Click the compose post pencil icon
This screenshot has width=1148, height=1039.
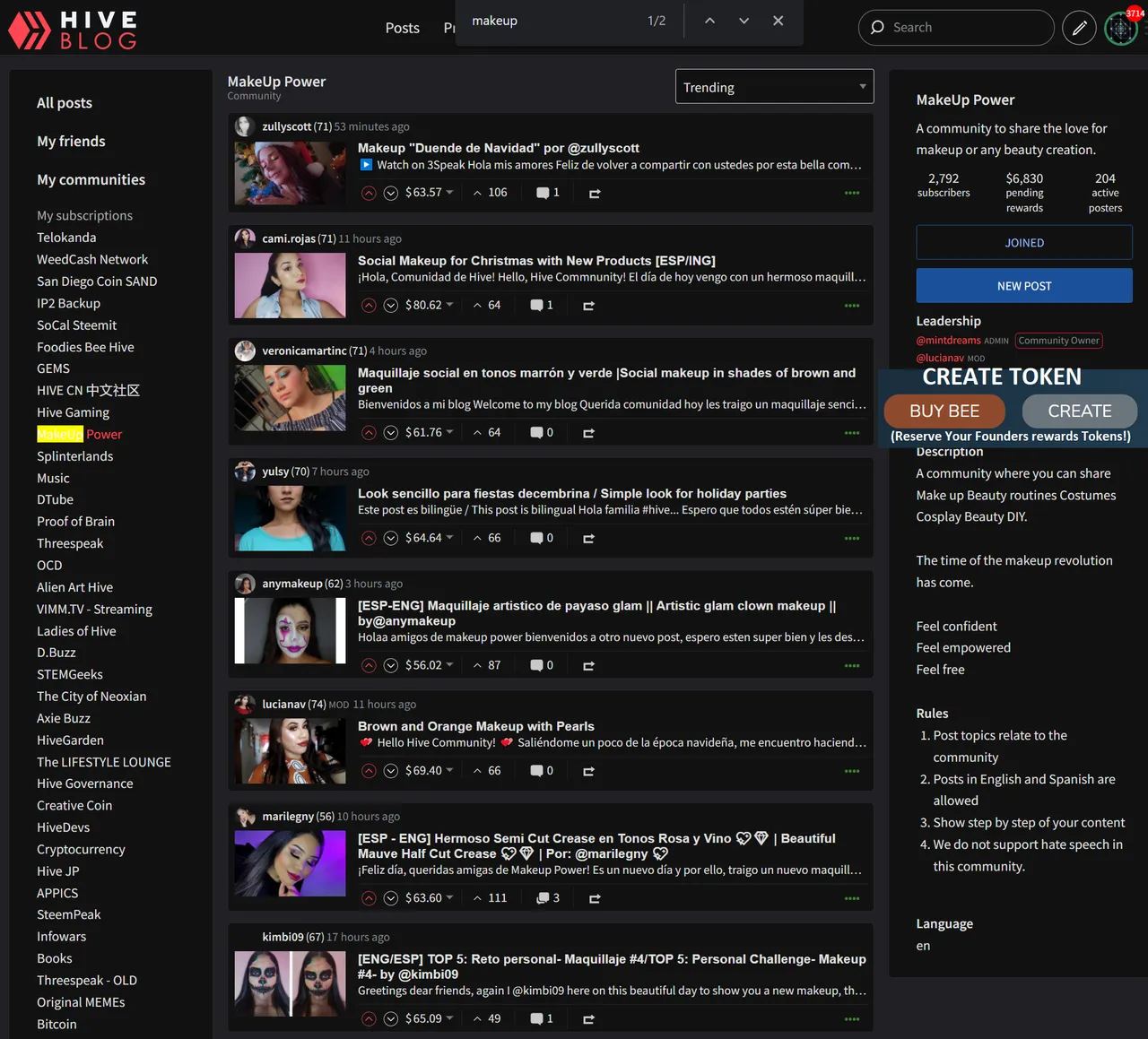[x=1079, y=28]
